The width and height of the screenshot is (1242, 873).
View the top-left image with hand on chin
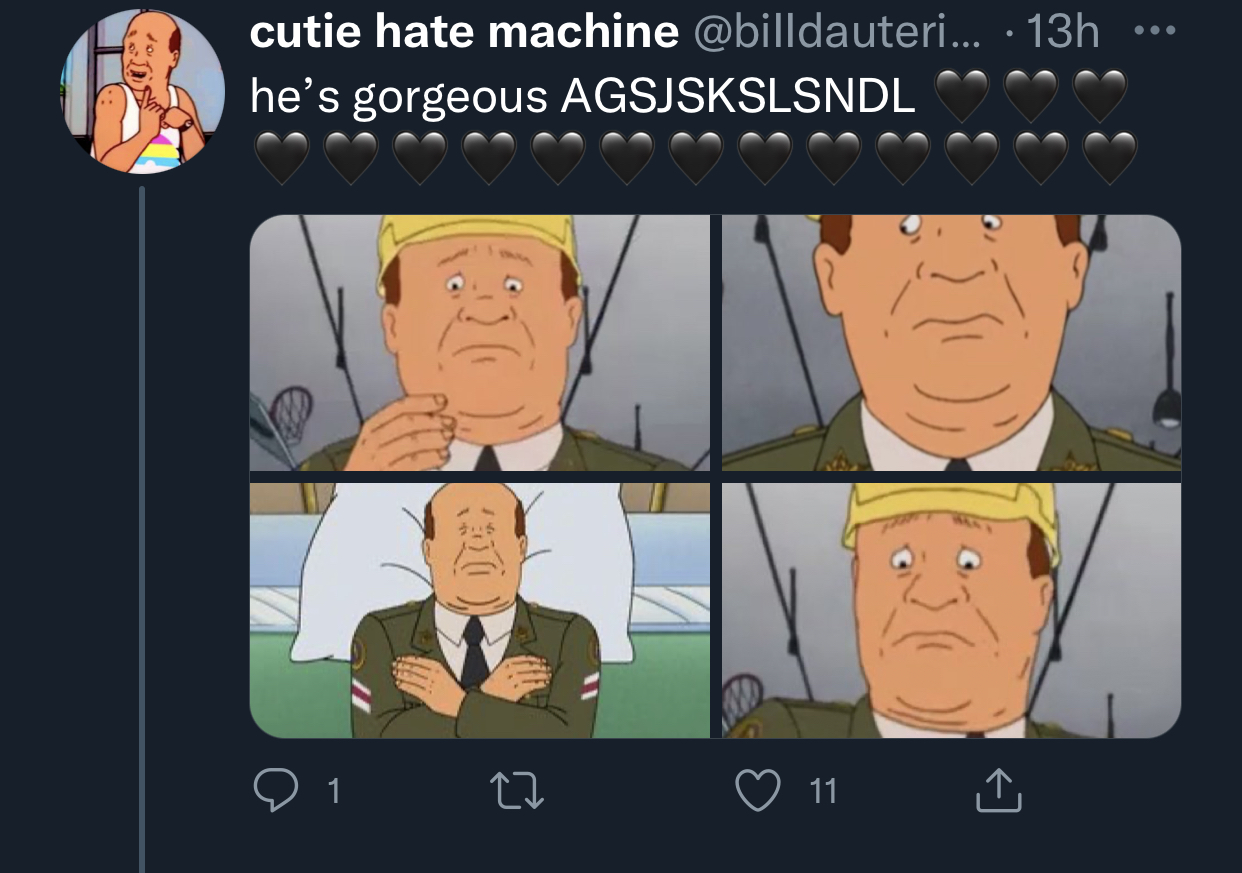click(x=480, y=343)
